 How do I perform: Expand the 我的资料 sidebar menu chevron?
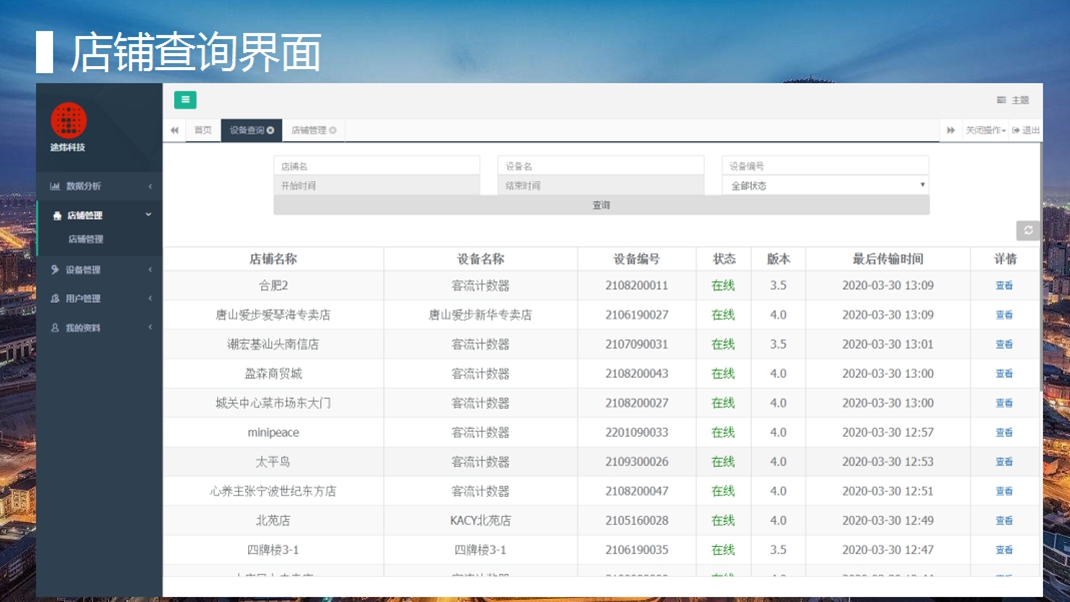tap(150, 328)
